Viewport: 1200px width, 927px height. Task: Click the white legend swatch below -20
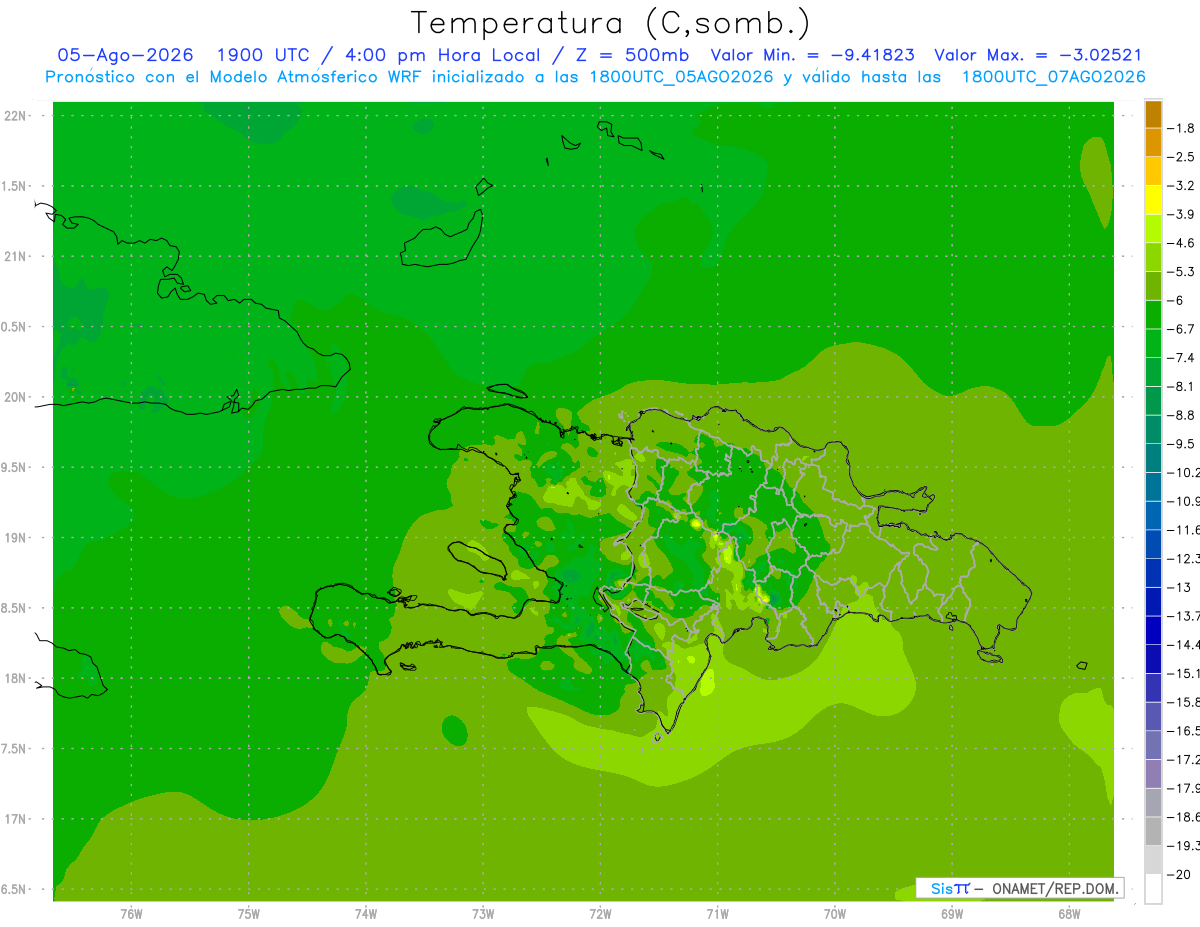1153,889
